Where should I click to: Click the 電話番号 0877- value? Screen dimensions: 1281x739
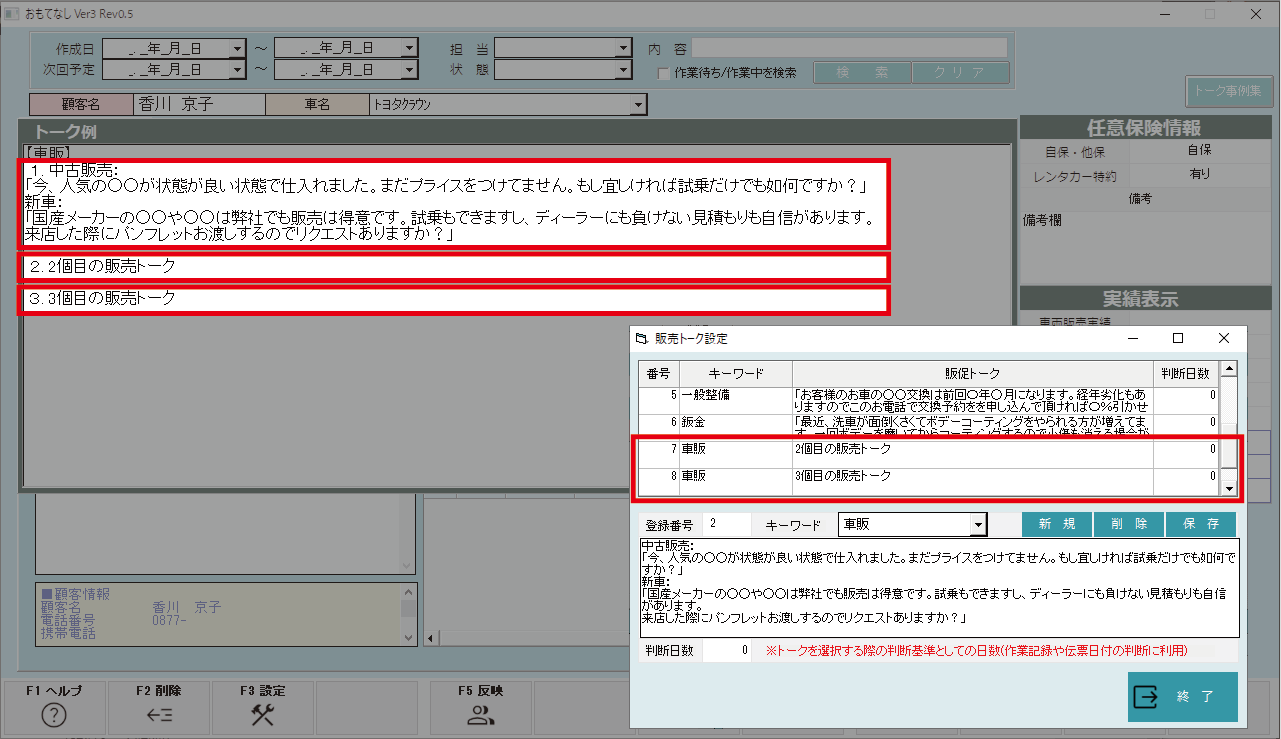coord(170,620)
